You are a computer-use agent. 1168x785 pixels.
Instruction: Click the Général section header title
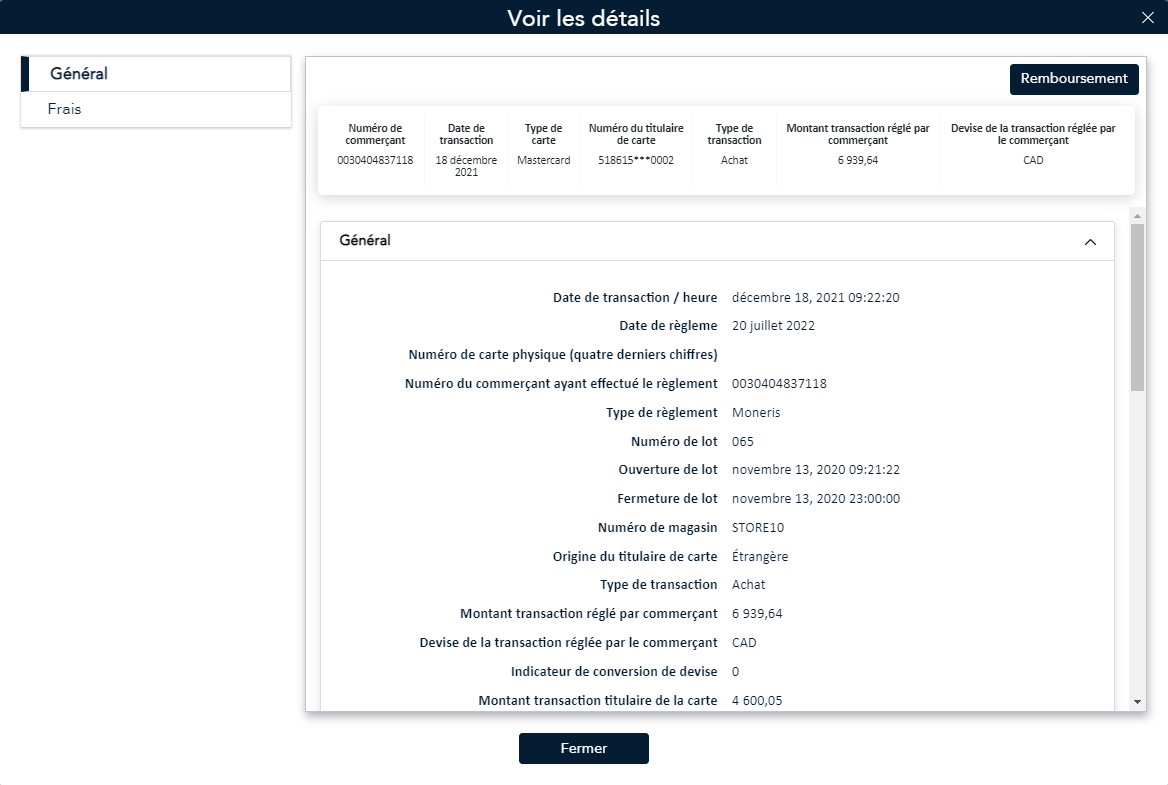pos(365,241)
